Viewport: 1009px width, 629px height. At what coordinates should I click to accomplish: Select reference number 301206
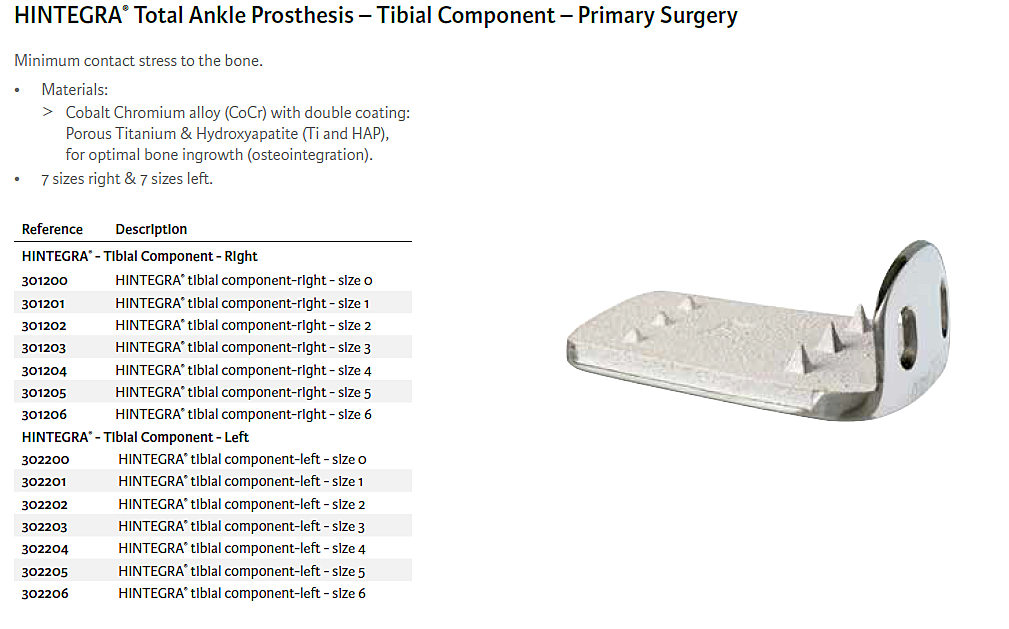tap(45, 414)
